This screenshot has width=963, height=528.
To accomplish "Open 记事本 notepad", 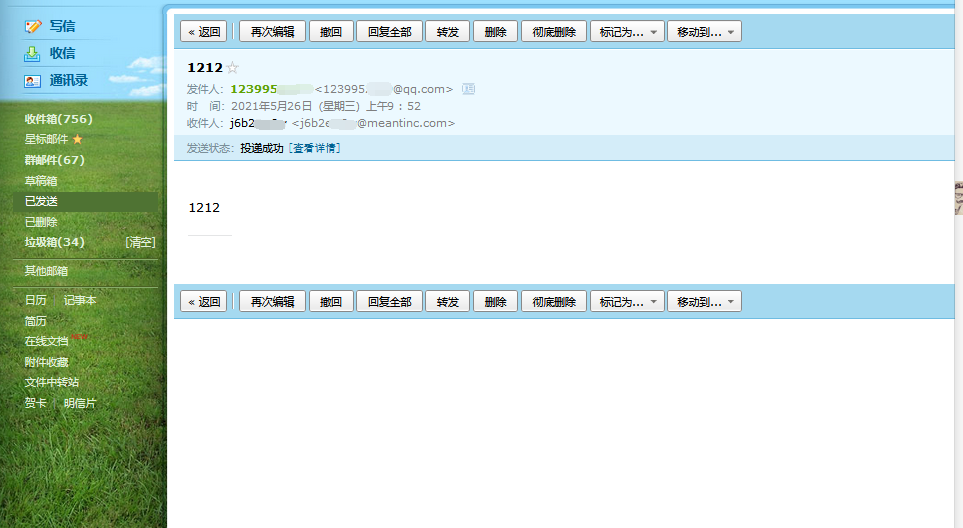I will coord(80,300).
